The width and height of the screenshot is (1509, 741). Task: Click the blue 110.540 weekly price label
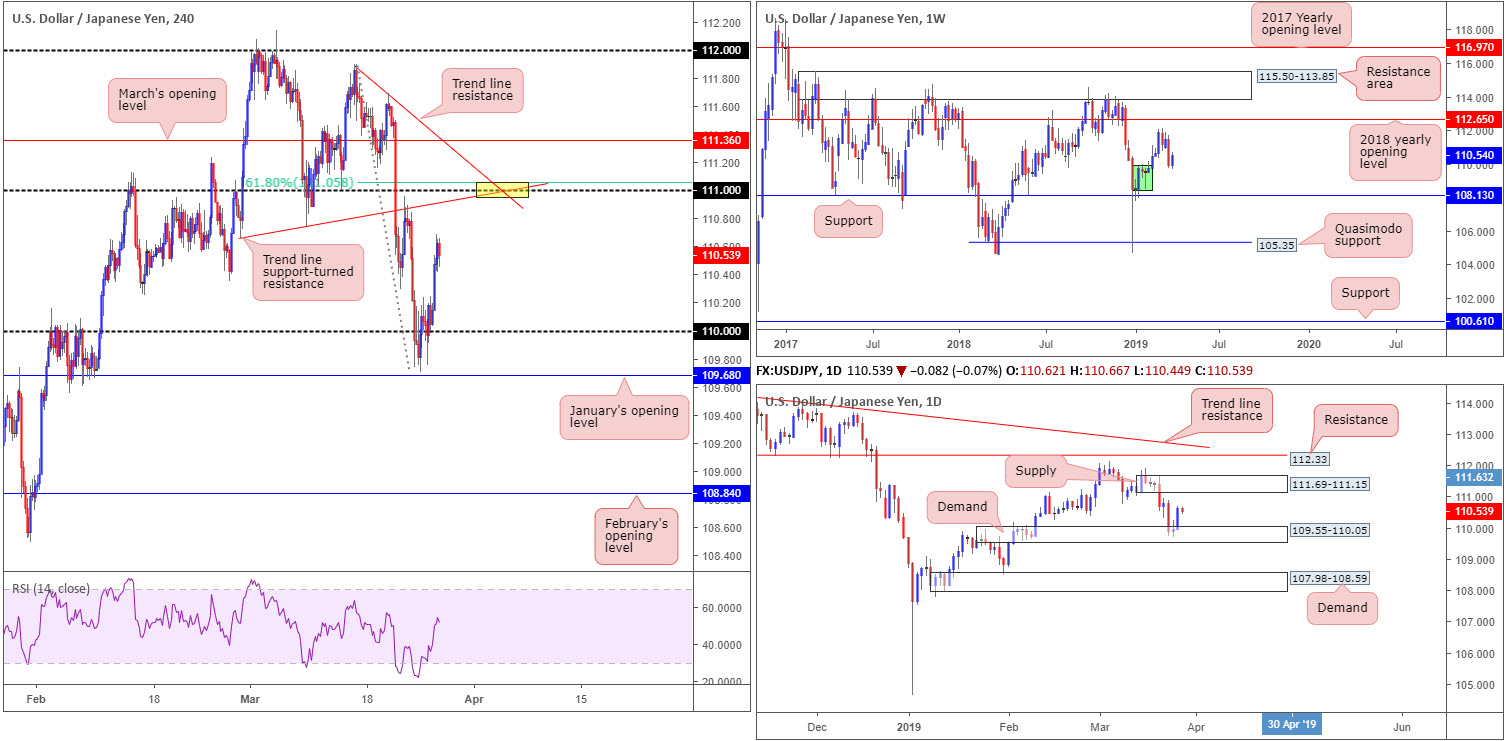click(1473, 156)
